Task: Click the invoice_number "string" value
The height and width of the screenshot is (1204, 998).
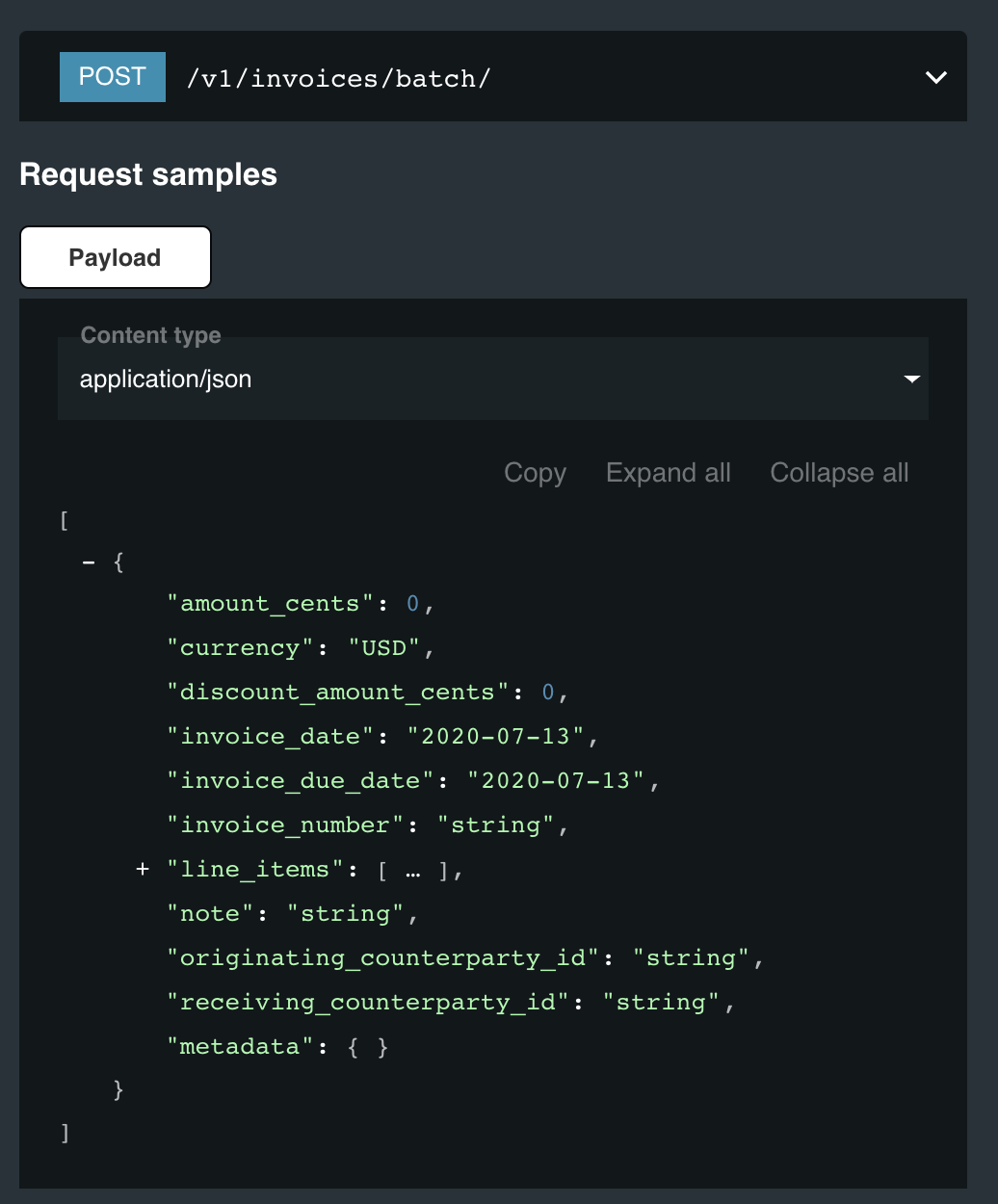Action: coord(495,825)
